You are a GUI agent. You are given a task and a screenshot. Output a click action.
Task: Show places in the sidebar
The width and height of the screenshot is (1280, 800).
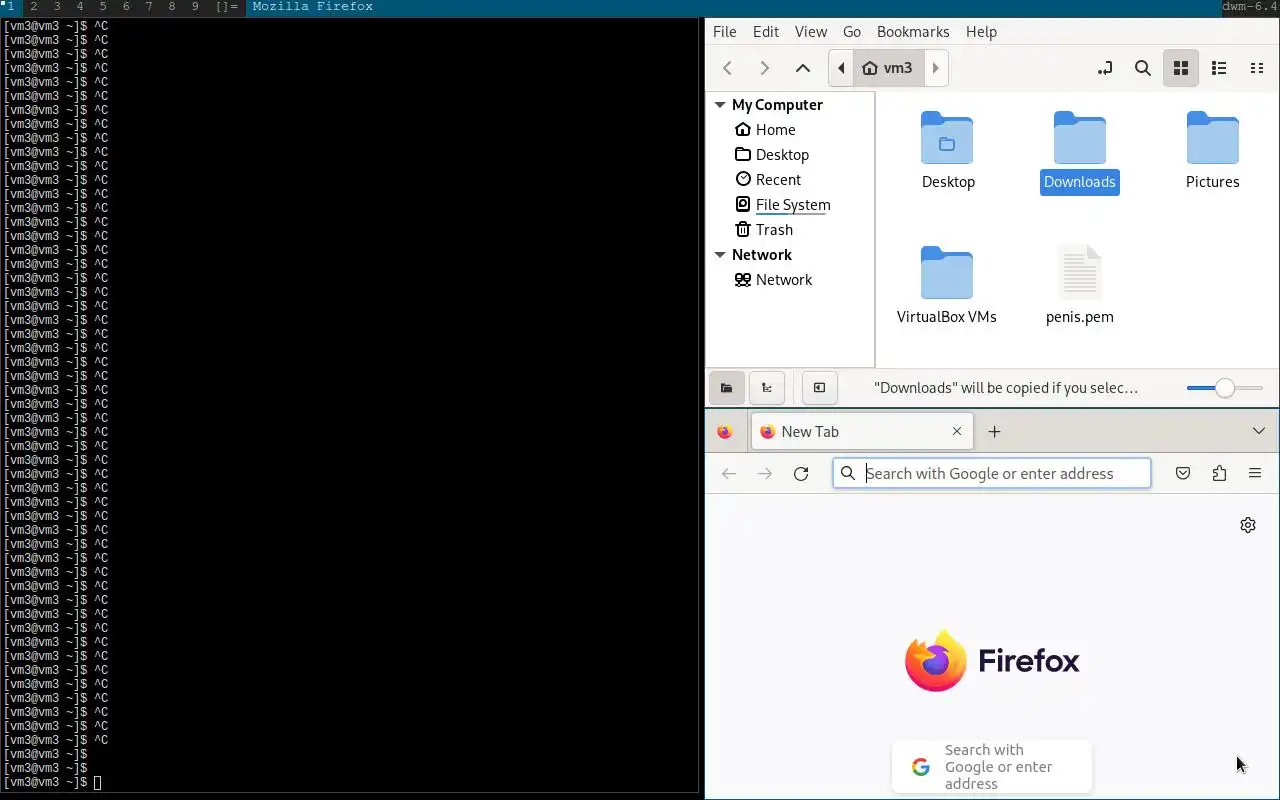(x=727, y=388)
